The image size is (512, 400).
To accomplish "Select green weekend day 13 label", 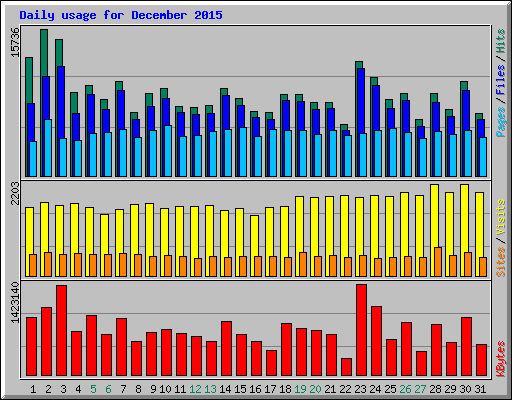I will (210, 389).
